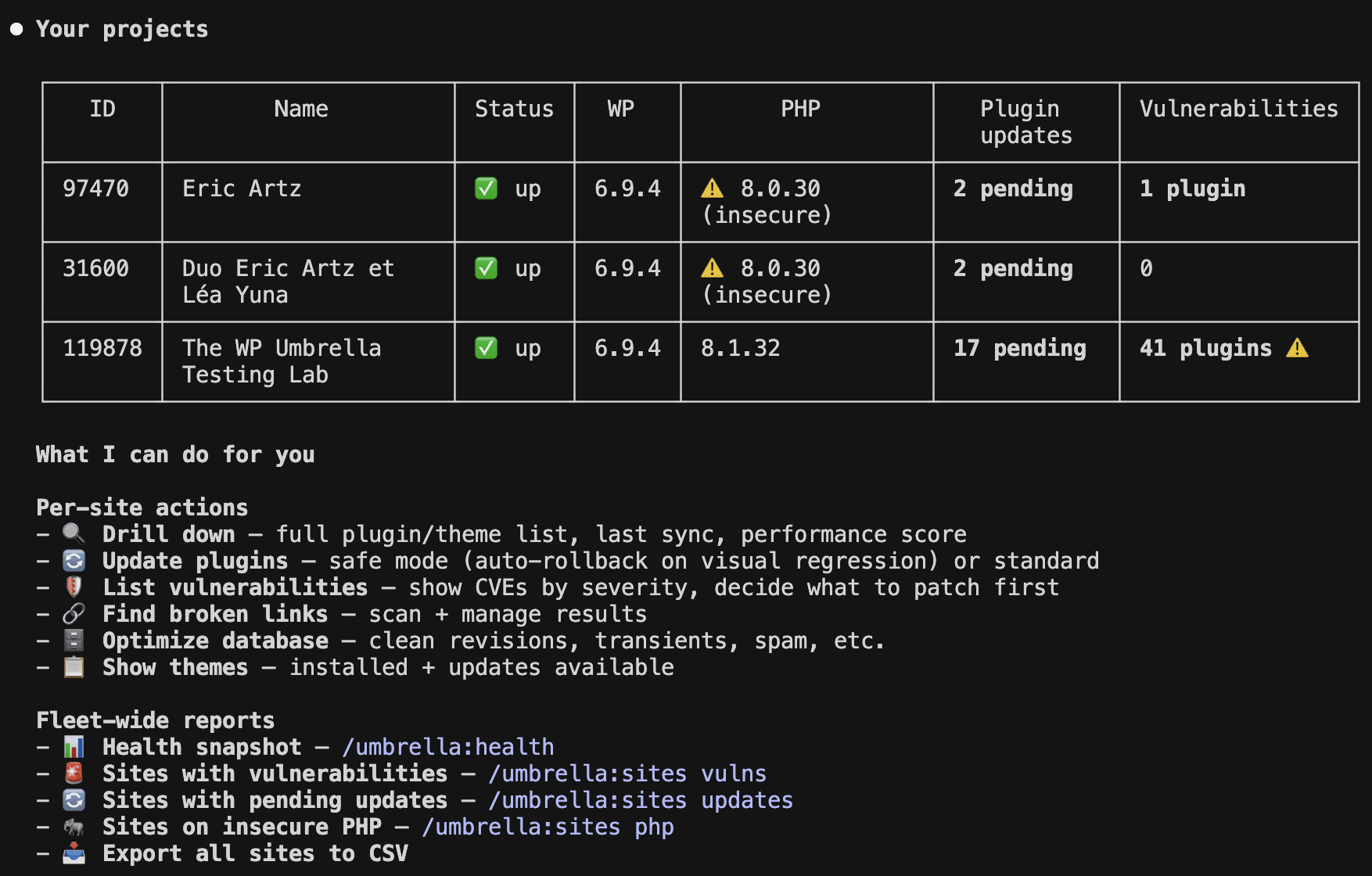The image size is (1372, 876).
Task: Click the shield icon beside List vulnerabilities
Action: tap(74, 587)
